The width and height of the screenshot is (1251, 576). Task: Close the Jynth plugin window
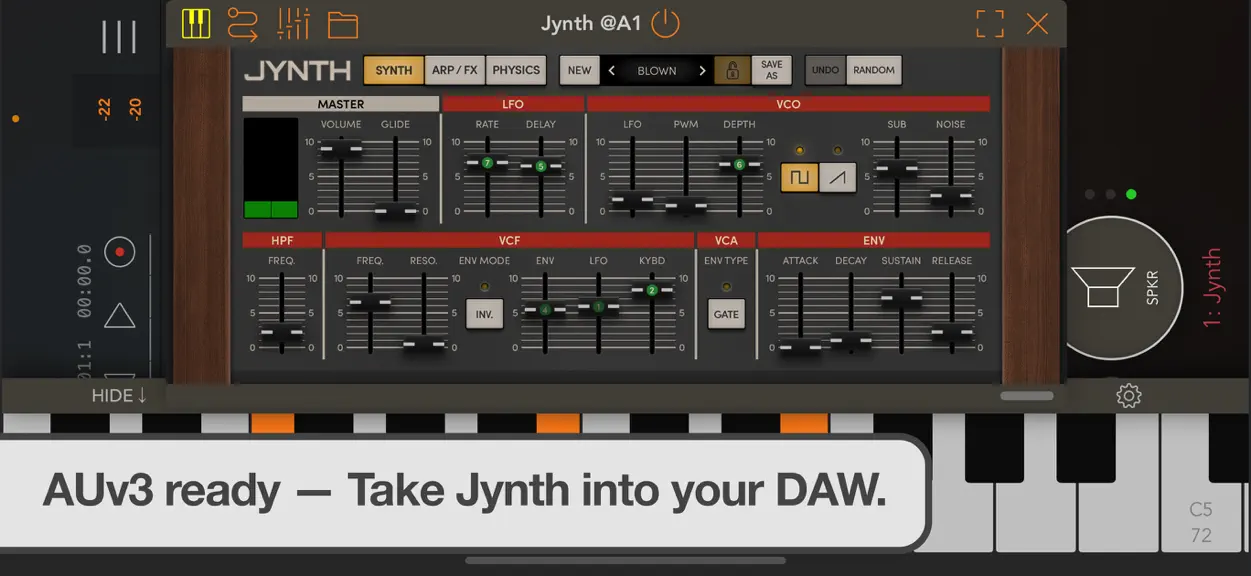coord(1038,24)
